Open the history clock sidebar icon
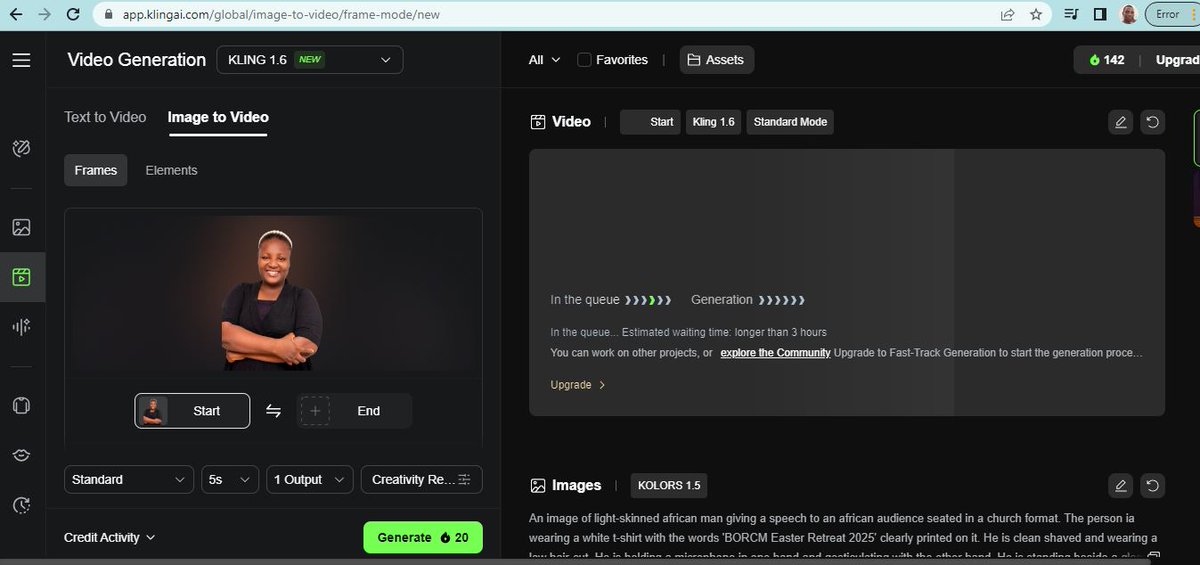Viewport: 1200px width, 565px height. click(21, 505)
